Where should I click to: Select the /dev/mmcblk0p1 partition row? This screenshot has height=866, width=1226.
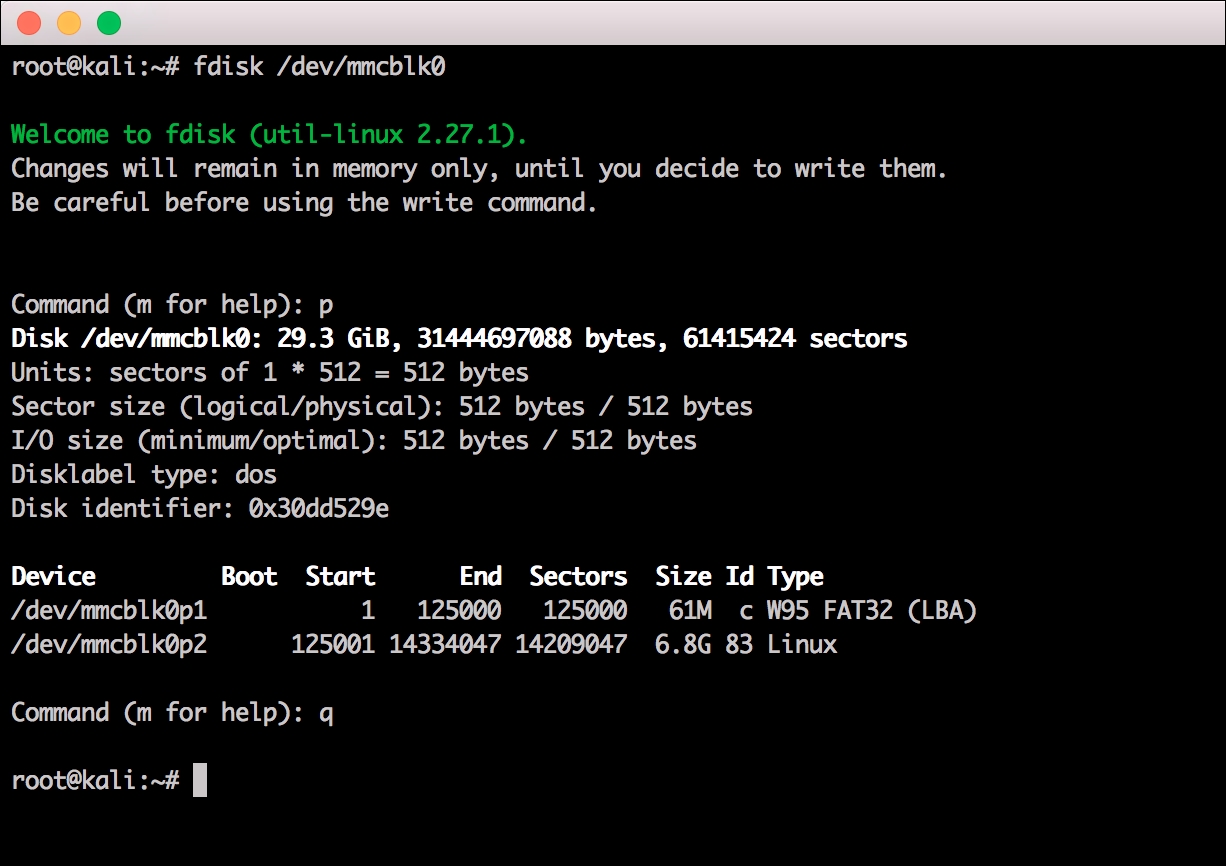(x=110, y=610)
